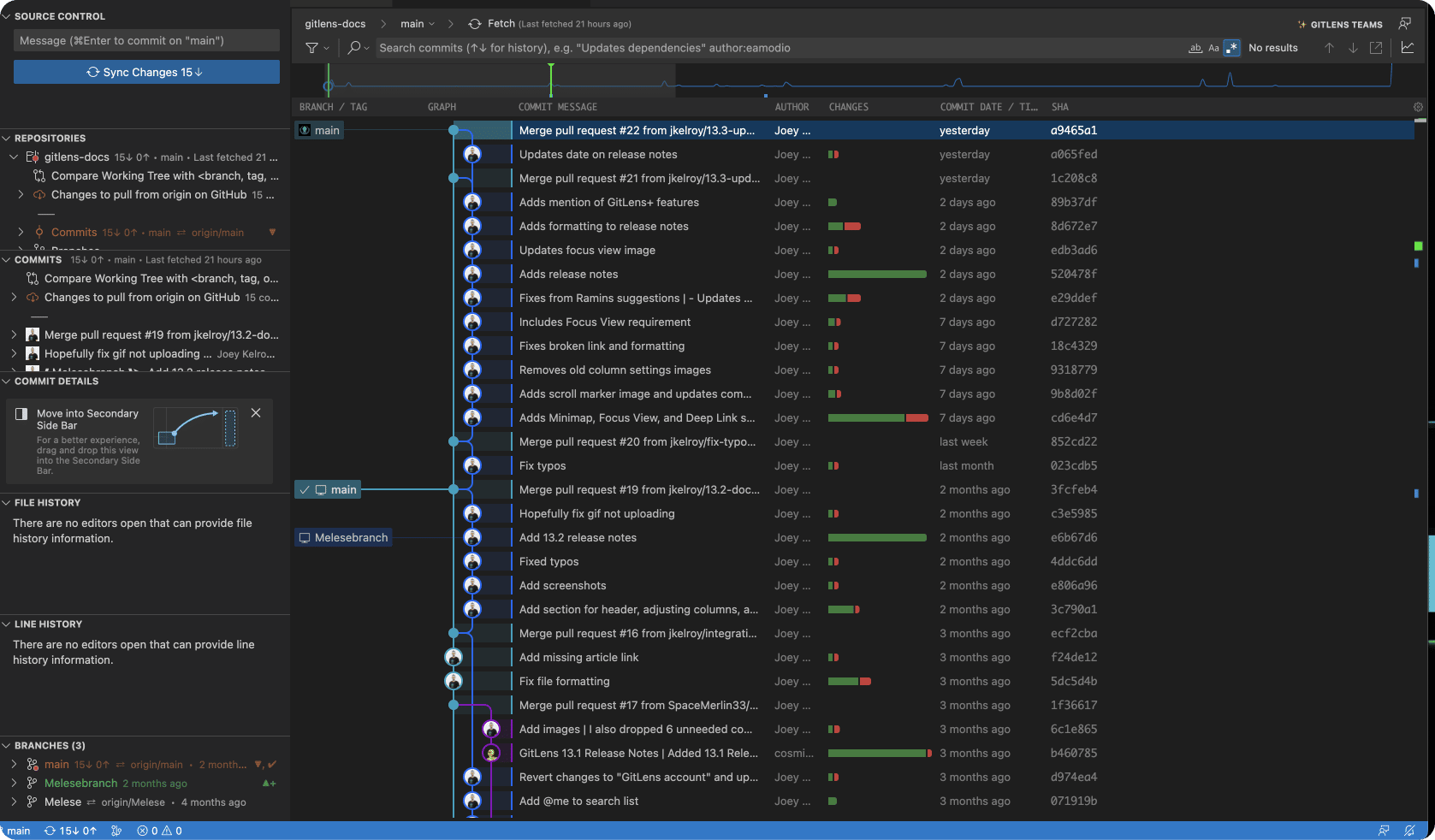This screenshot has height=840, width=1435.
Task: Go to previous search result arrow
Action: coord(1329,48)
